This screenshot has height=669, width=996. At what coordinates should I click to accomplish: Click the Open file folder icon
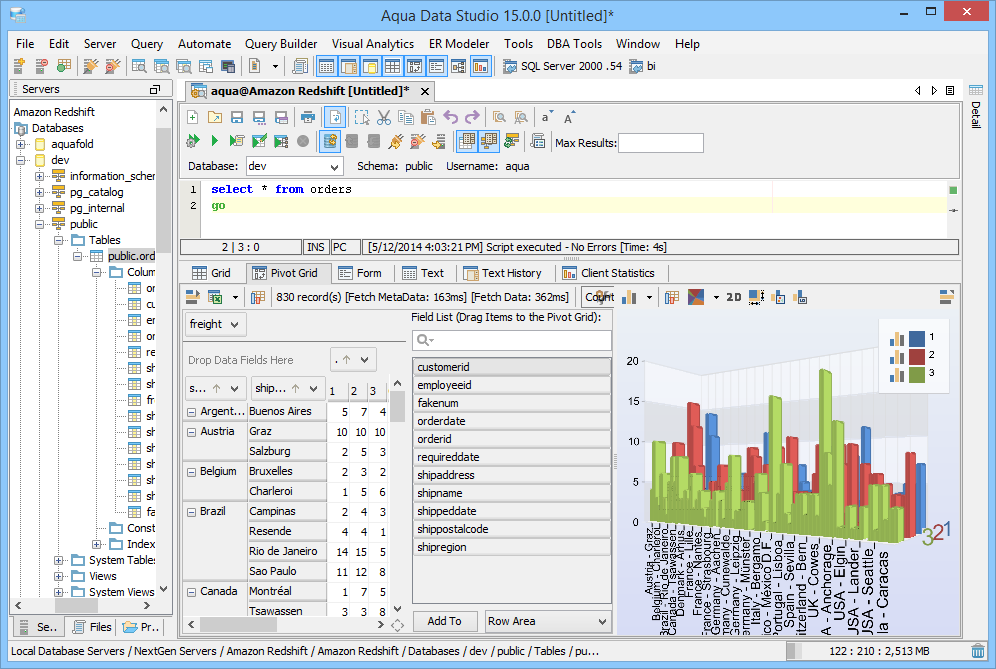coord(215,118)
